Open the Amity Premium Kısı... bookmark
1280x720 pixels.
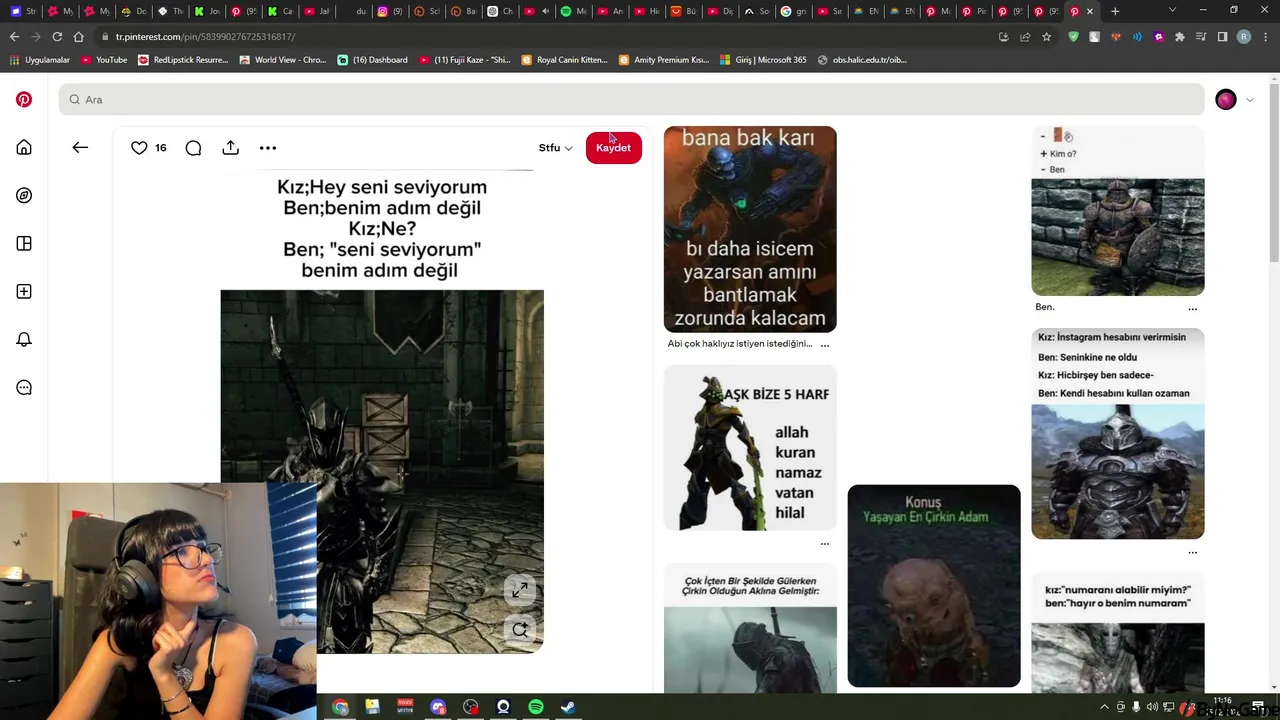[664, 60]
